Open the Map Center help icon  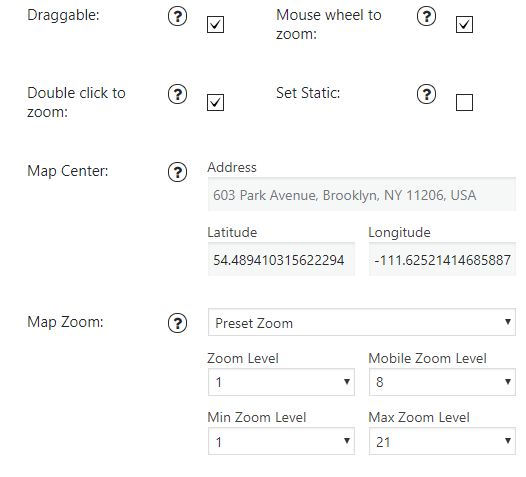(177, 172)
